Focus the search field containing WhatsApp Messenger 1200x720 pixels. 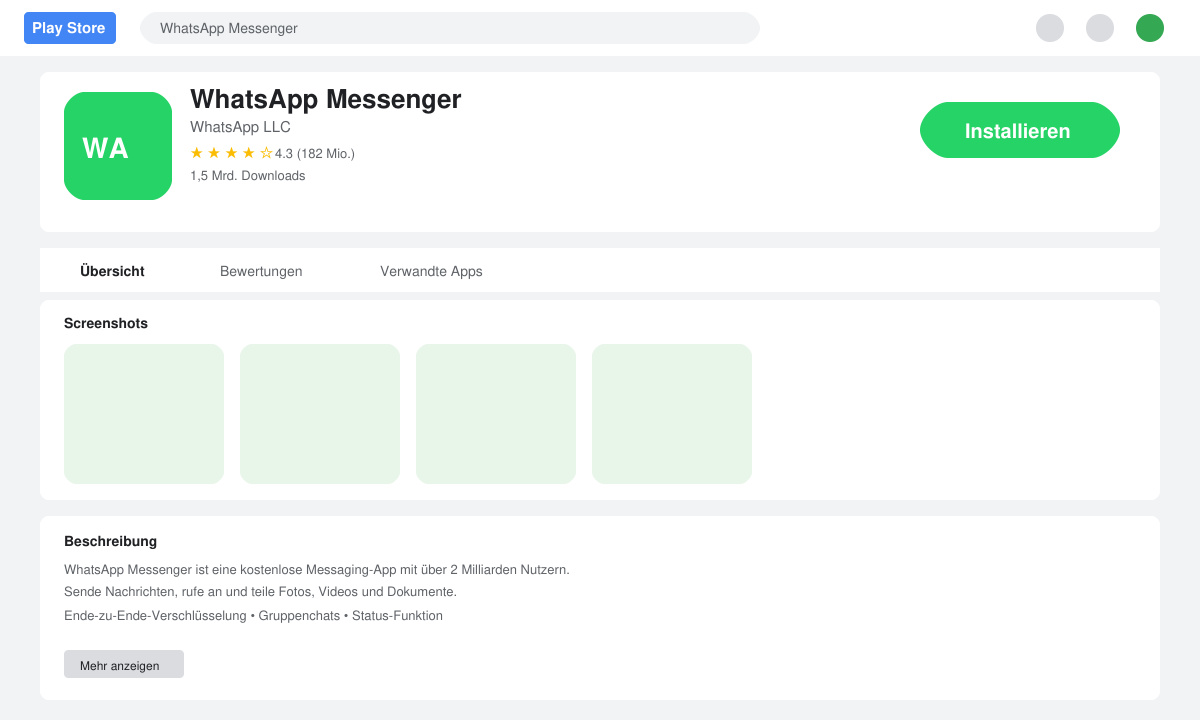coord(450,28)
